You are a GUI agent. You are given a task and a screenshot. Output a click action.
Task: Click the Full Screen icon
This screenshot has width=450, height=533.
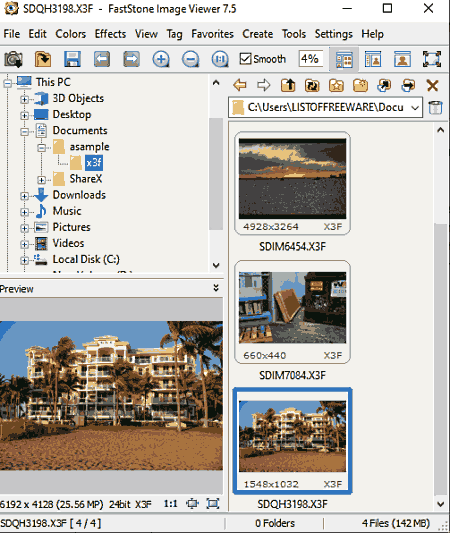click(432, 59)
